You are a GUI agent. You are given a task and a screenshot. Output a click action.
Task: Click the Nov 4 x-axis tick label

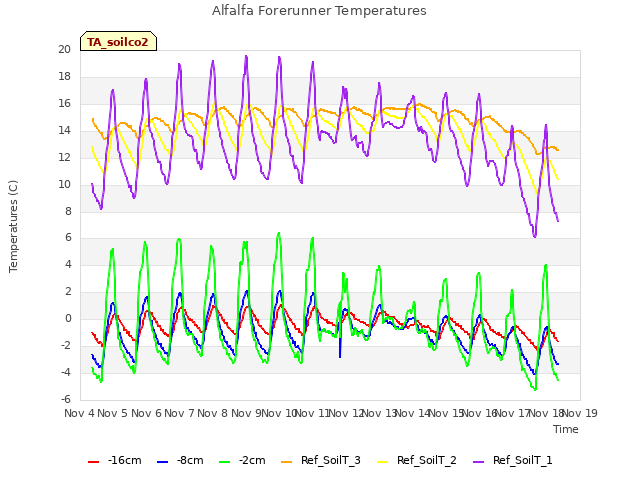point(80,413)
